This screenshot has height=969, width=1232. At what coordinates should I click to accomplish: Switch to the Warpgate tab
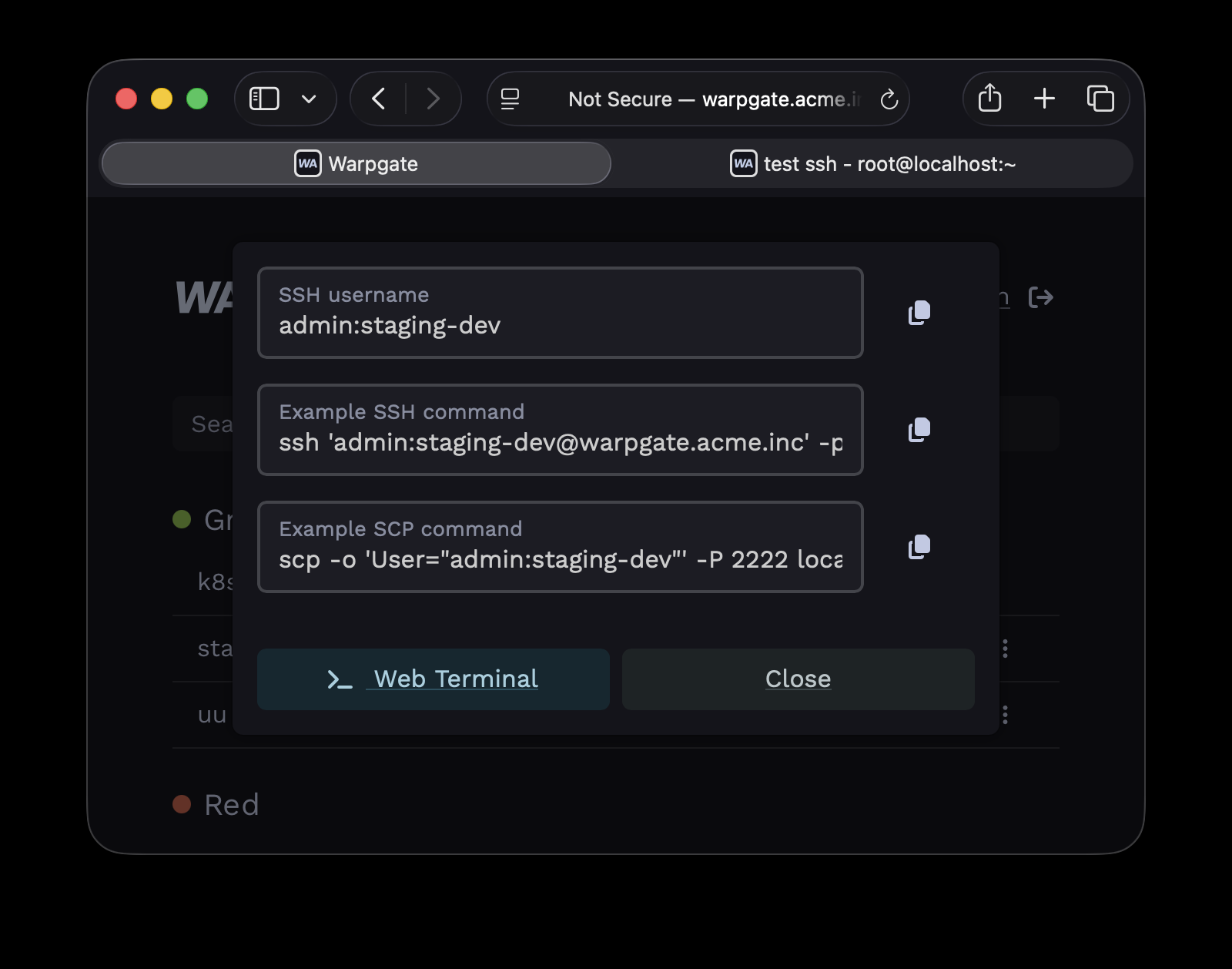[357, 163]
